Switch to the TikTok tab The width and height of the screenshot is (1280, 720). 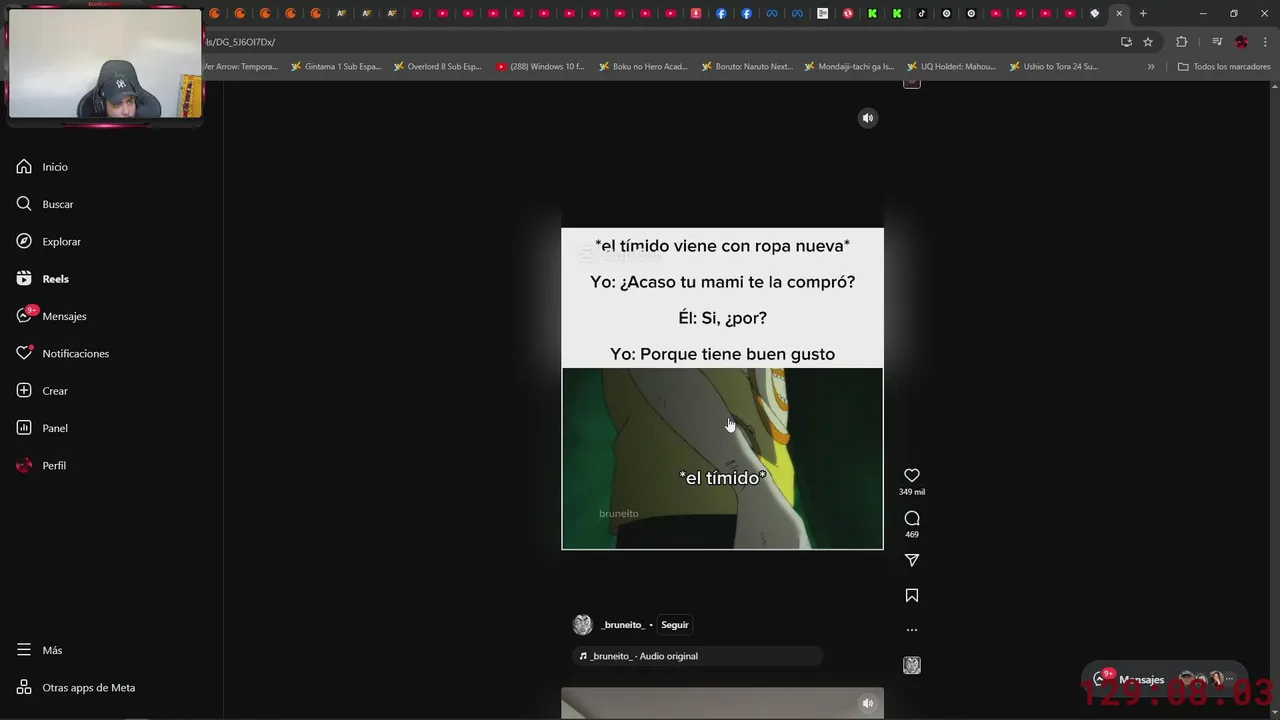922,14
